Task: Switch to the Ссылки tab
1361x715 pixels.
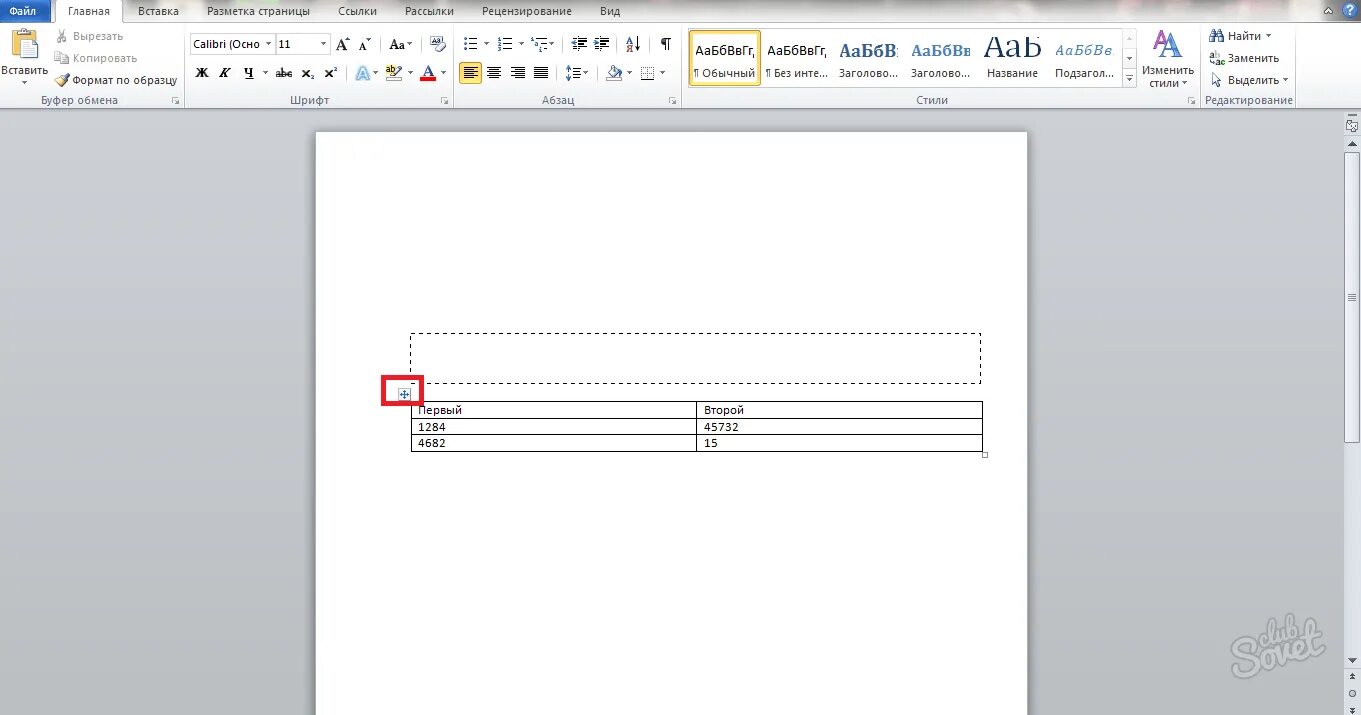Action: 357,11
